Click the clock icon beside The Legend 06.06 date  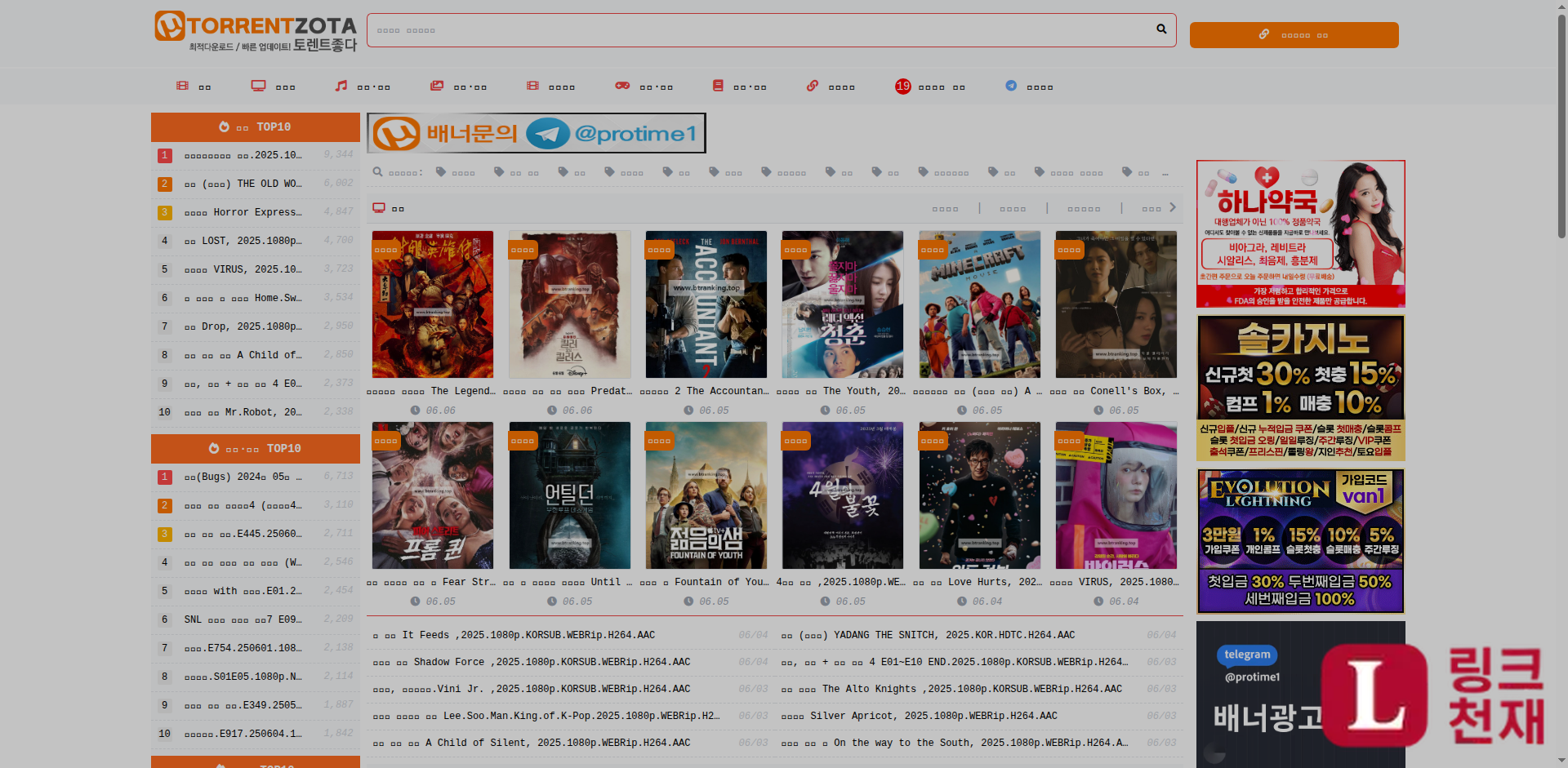(415, 411)
